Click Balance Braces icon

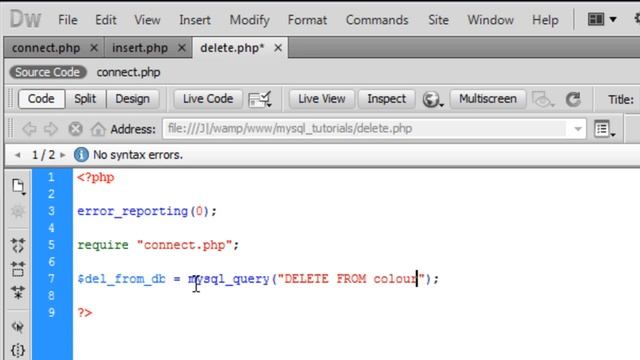pyautogui.click(x=18, y=350)
